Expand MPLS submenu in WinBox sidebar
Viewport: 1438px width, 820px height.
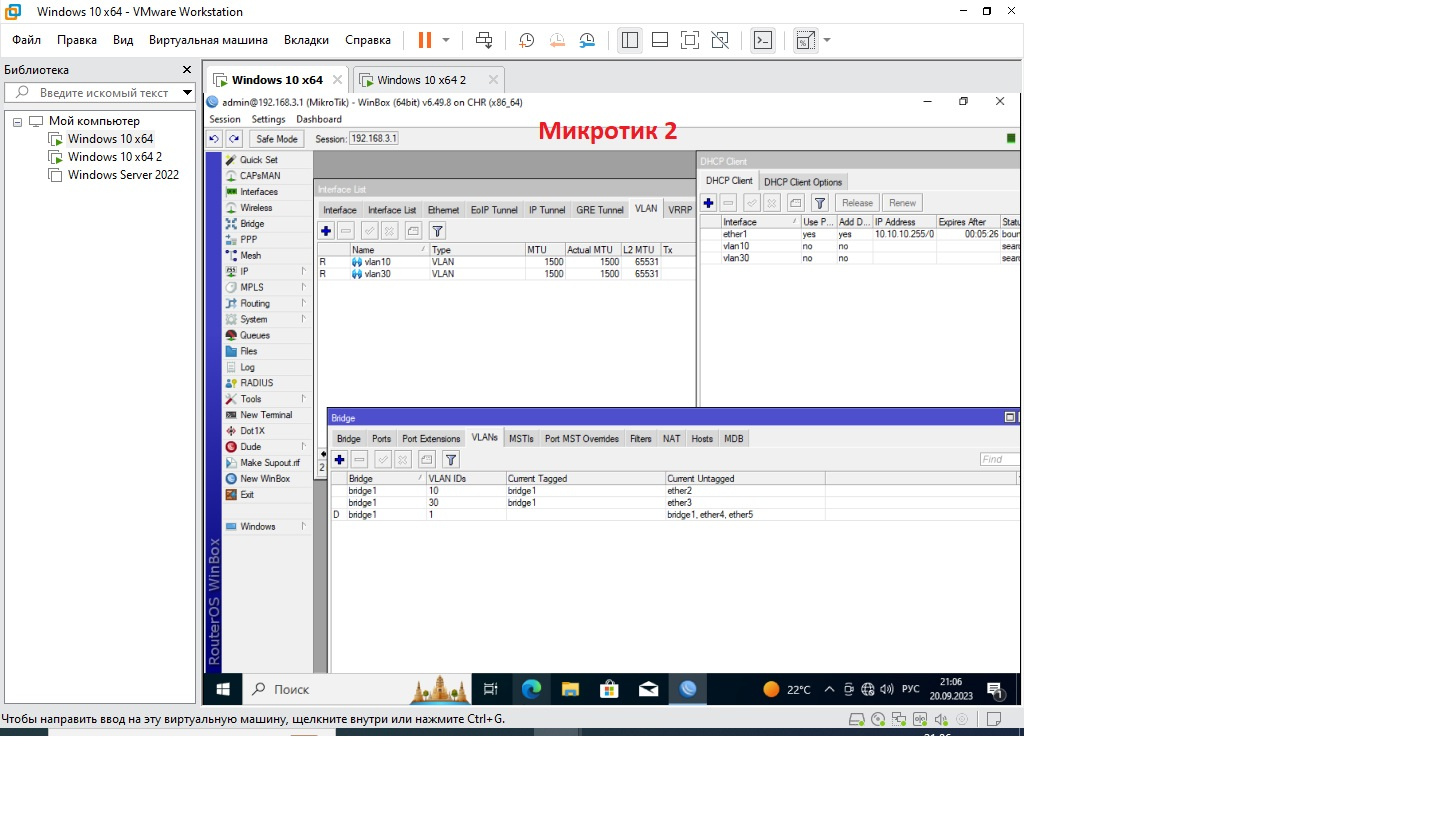point(304,288)
